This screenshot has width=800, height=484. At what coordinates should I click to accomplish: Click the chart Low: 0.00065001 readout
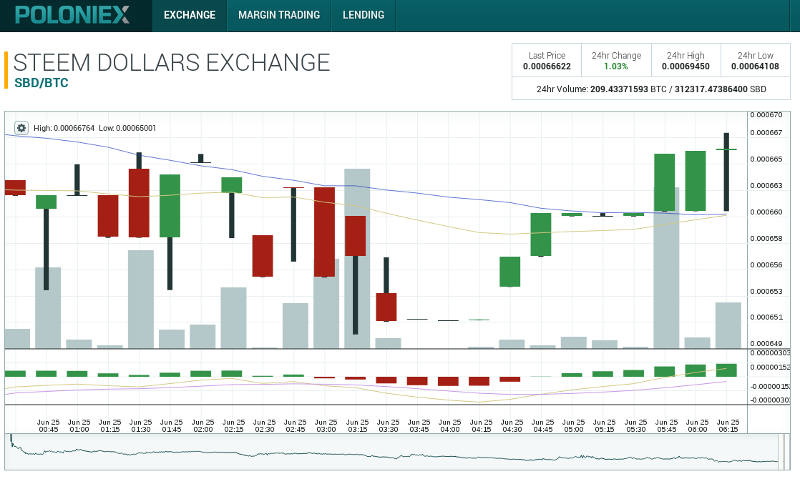[127, 128]
